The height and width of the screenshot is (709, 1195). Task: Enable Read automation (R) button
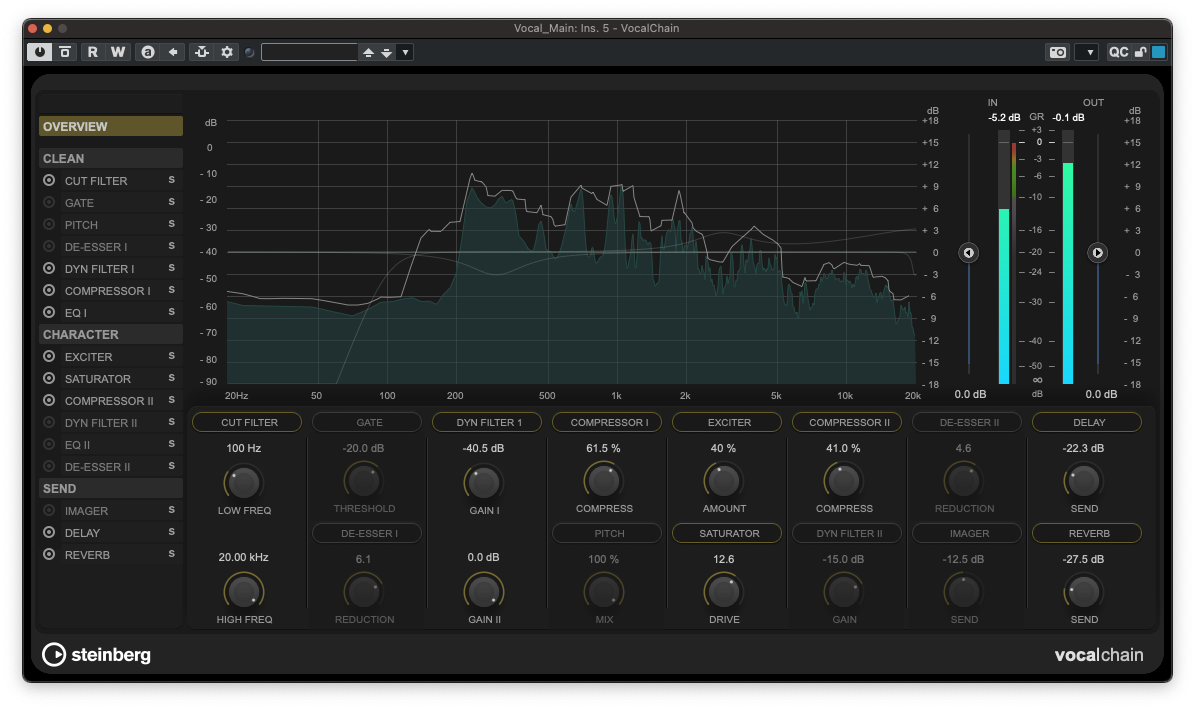92,52
